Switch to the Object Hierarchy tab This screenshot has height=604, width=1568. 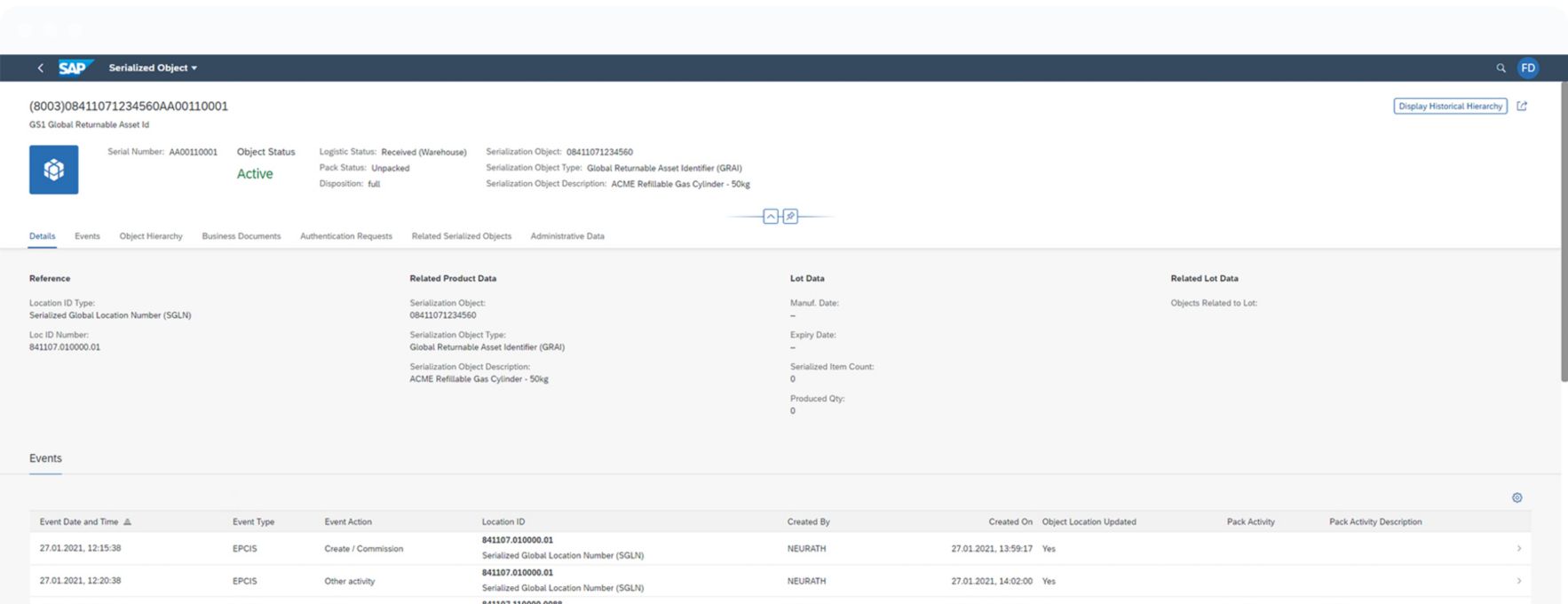[151, 236]
